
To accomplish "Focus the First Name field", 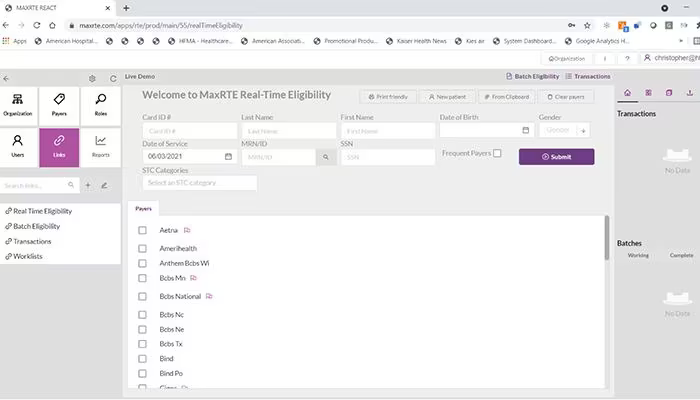I will (x=388, y=131).
